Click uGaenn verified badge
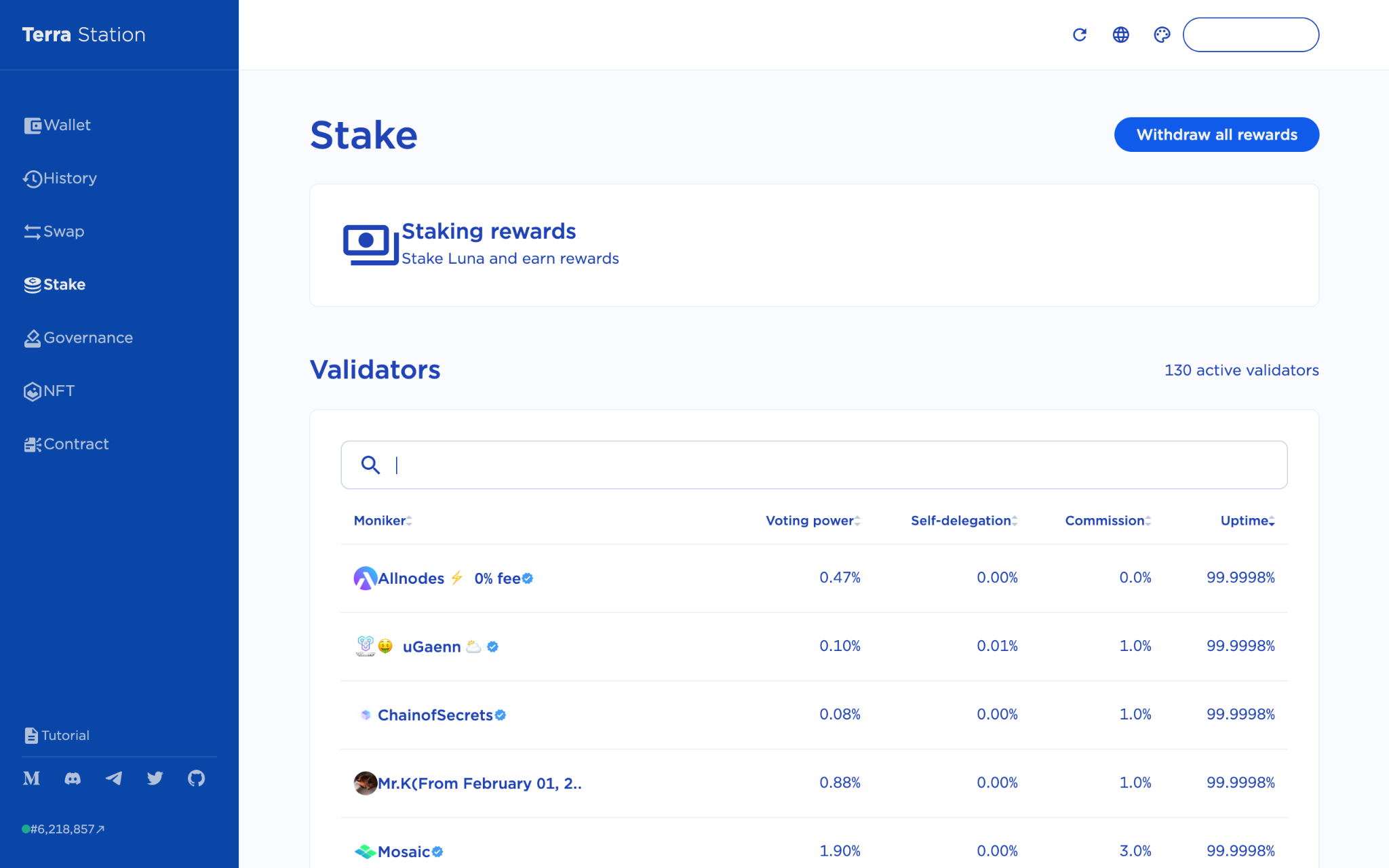The height and width of the screenshot is (868, 1389). (493, 647)
